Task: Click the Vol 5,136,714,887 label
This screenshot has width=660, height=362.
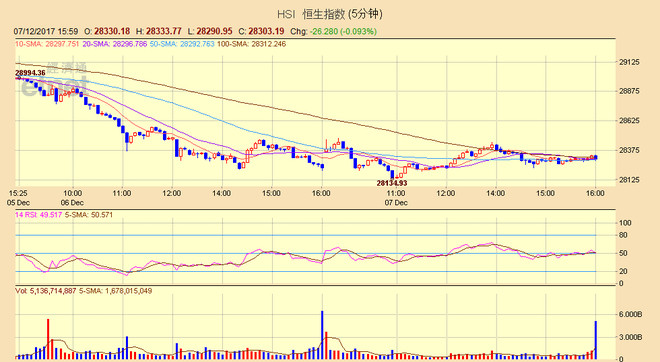Action: [x=46, y=291]
